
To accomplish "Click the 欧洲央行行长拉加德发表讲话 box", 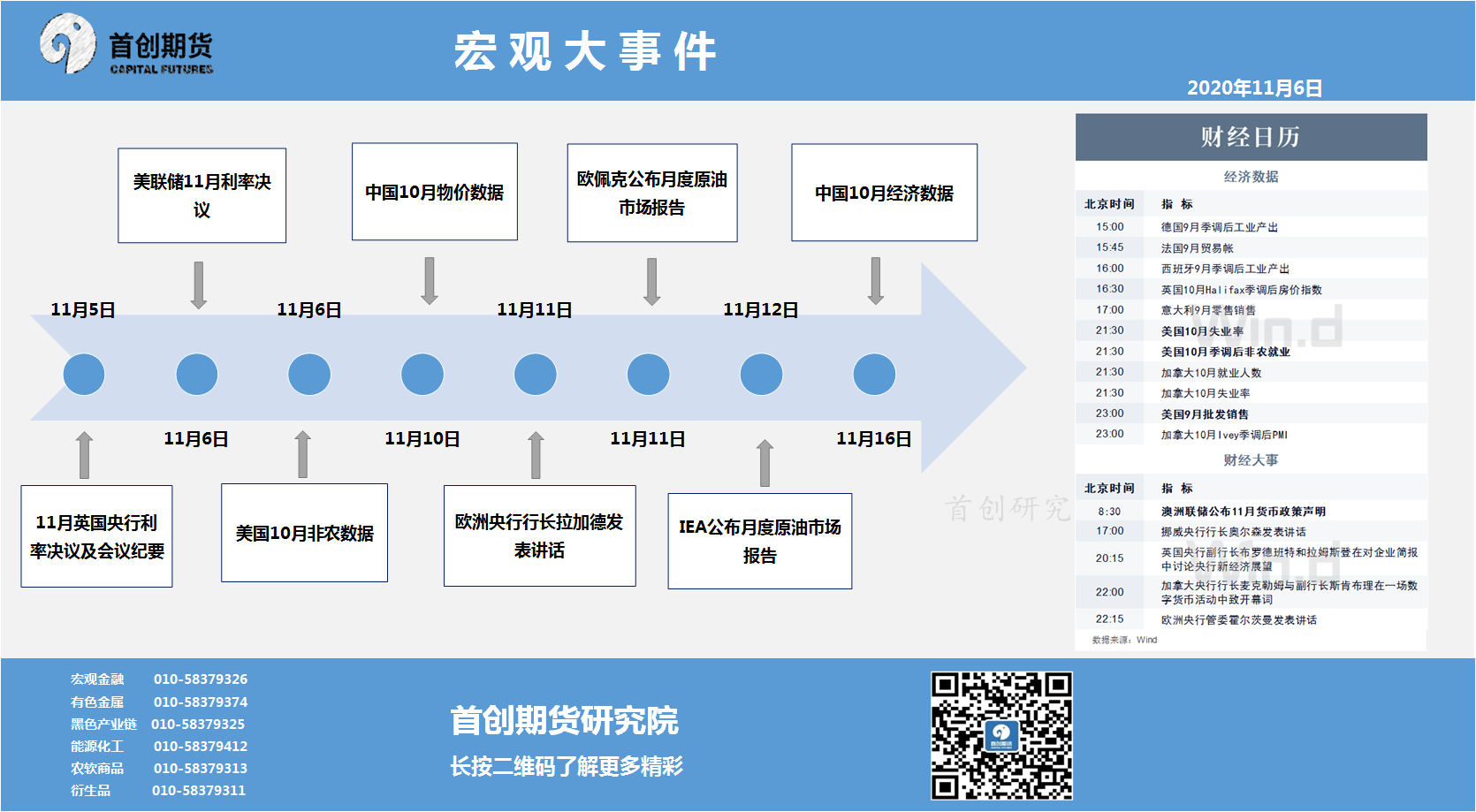I will tap(540, 535).
